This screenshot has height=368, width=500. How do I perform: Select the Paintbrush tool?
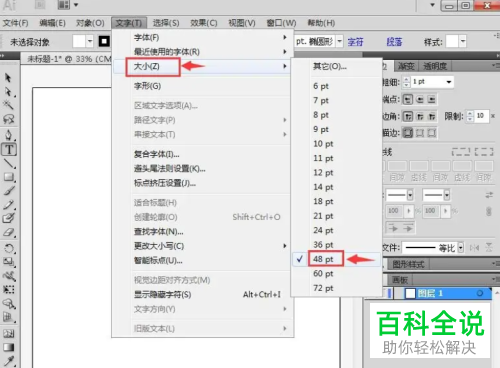point(9,191)
